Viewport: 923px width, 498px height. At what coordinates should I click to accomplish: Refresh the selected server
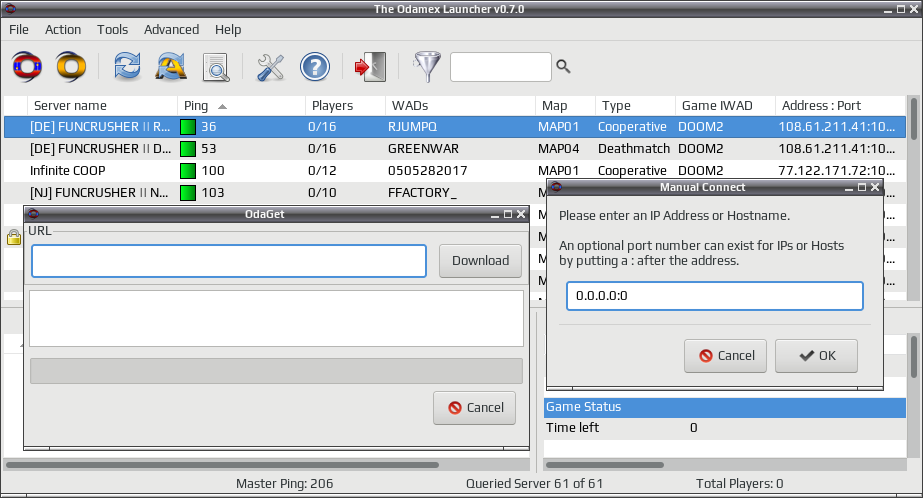coord(127,67)
